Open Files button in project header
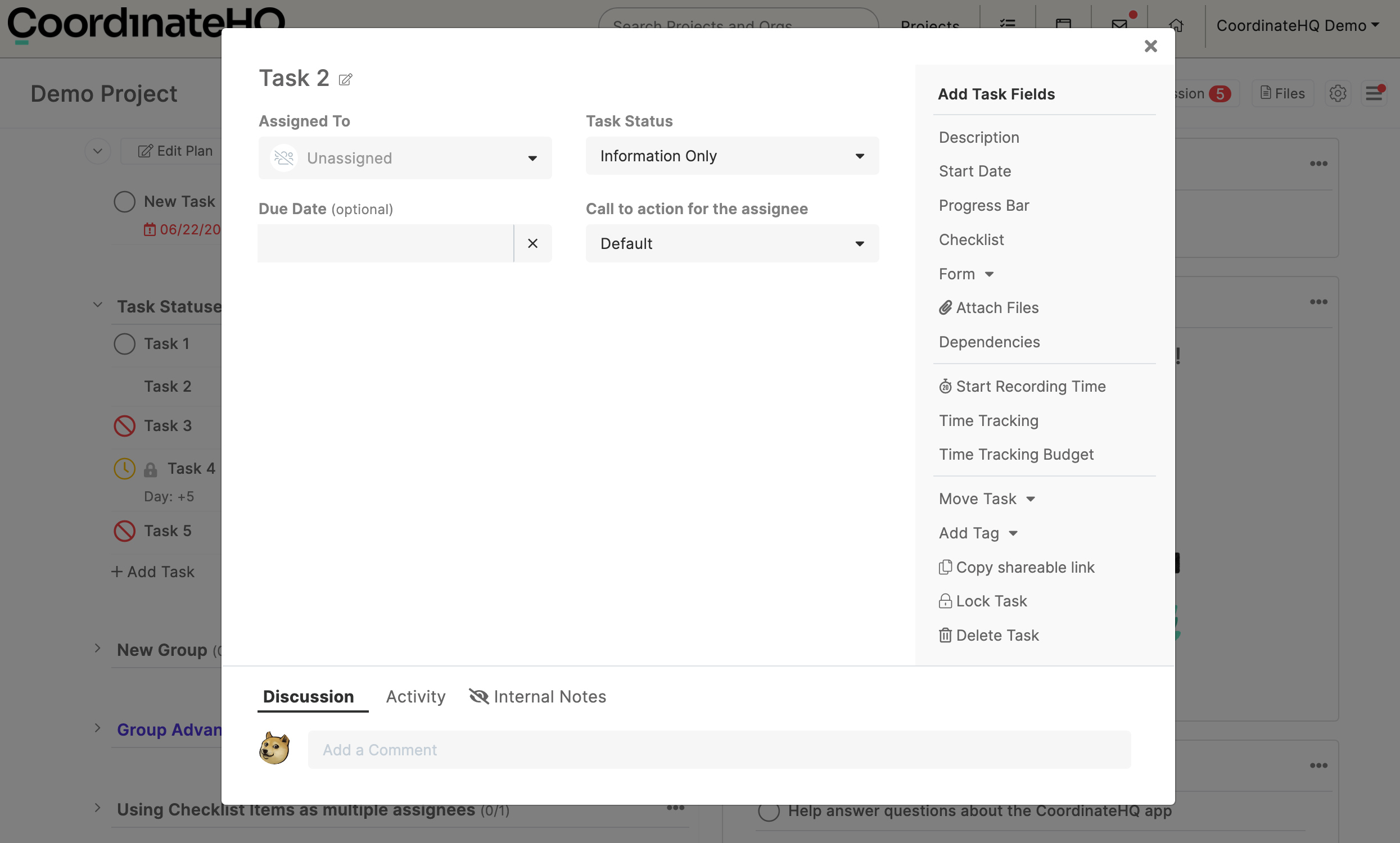Viewport: 1400px width, 843px height. pyautogui.click(x=1283, y=93)
